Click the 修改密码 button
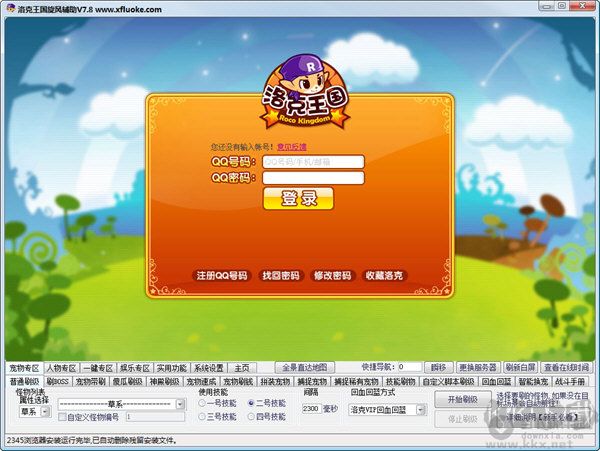 pos(333,275)
